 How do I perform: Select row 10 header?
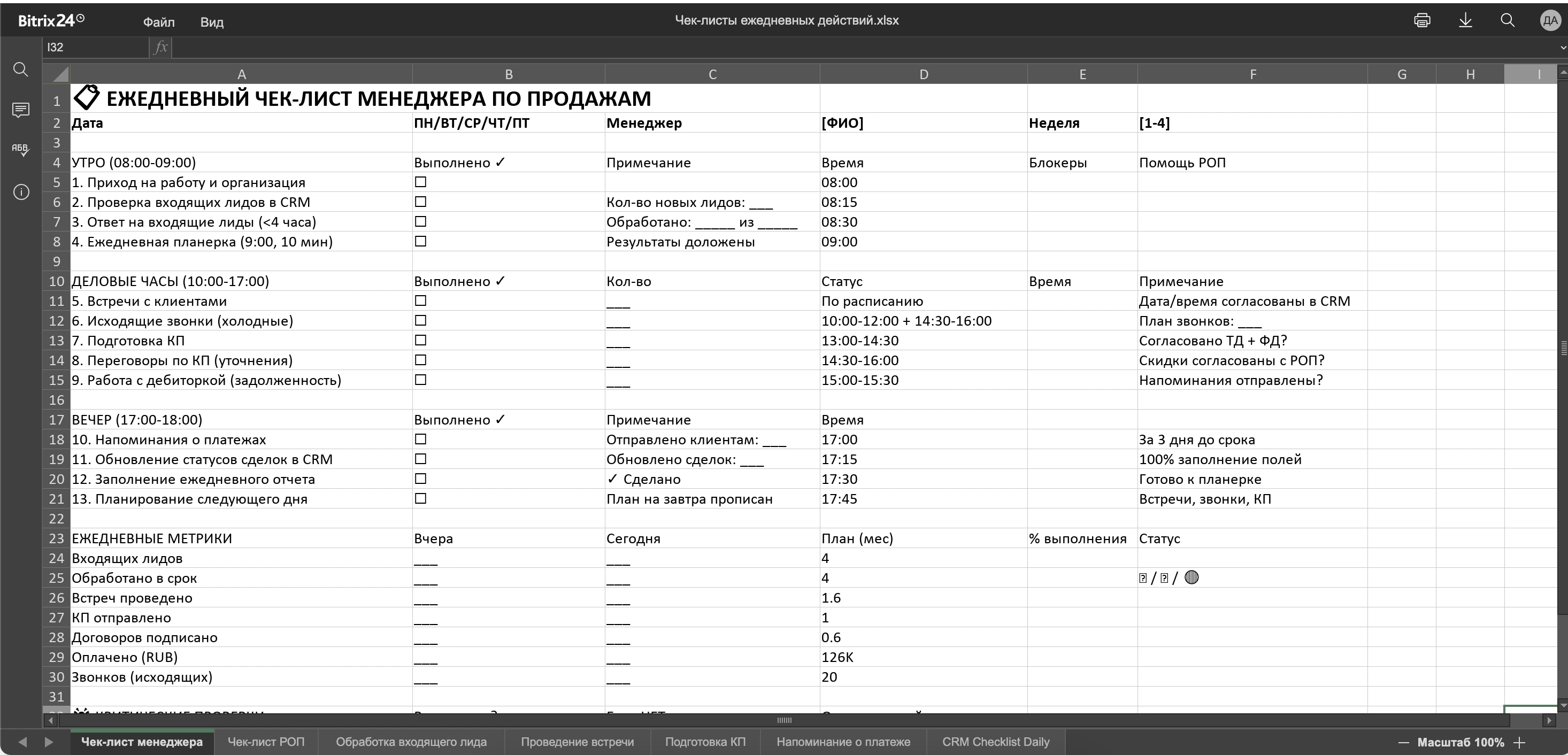(56, 281)
